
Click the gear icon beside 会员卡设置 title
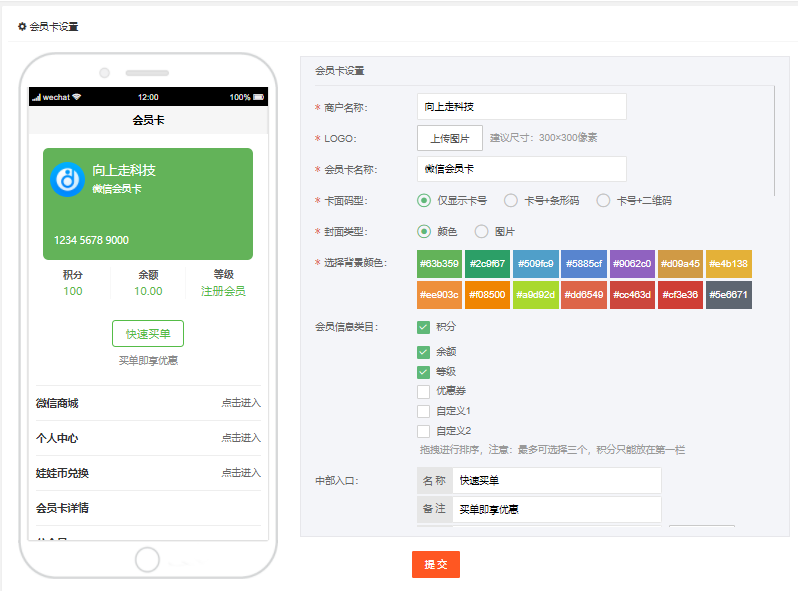(x=23, y=27)
